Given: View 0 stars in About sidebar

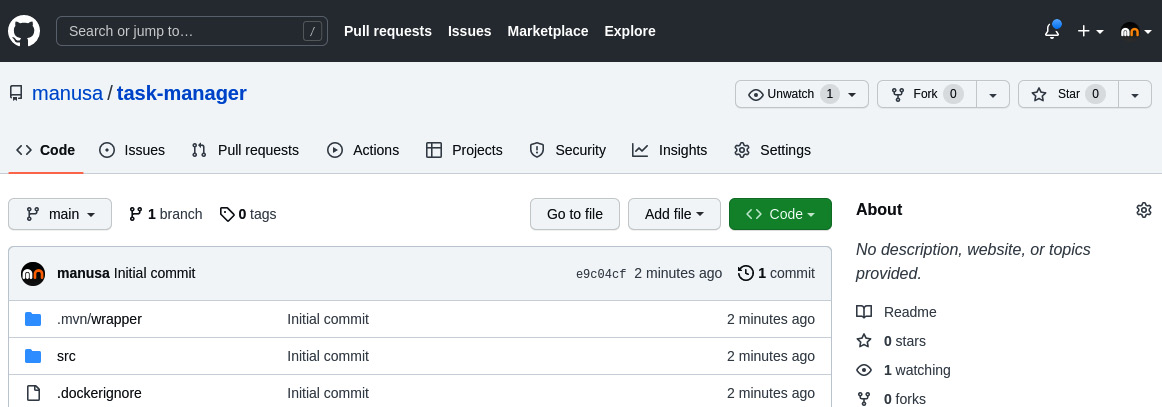Looking at the screenshot, I should point(891,341).
